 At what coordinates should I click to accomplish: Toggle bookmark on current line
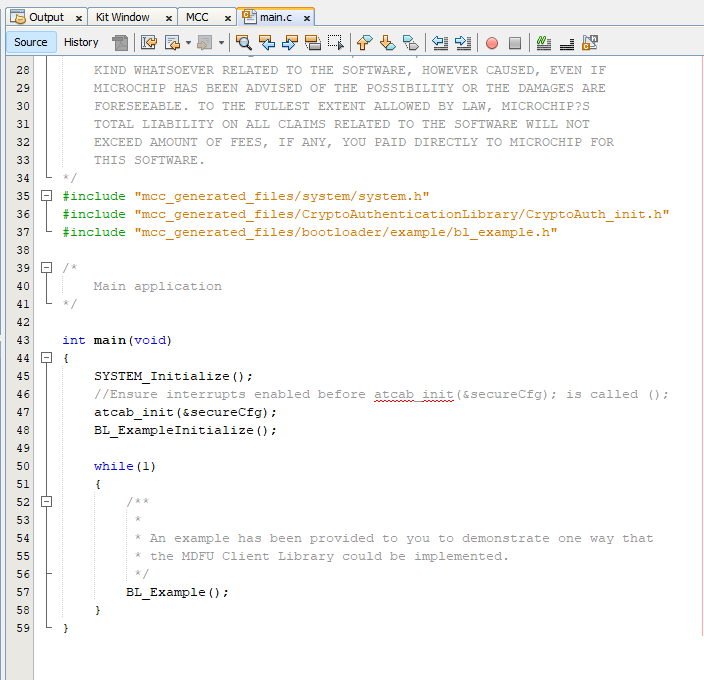(410, 42)
